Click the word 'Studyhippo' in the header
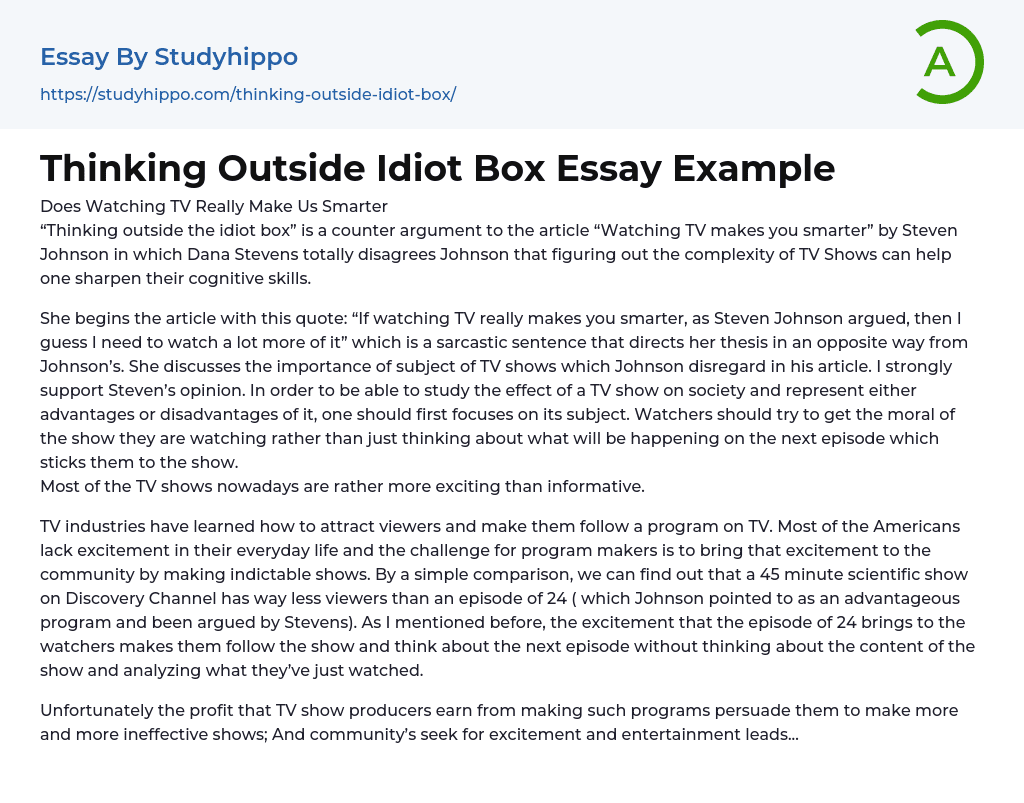This screenshot has height=803, width=1024. (x=226, y=57)
